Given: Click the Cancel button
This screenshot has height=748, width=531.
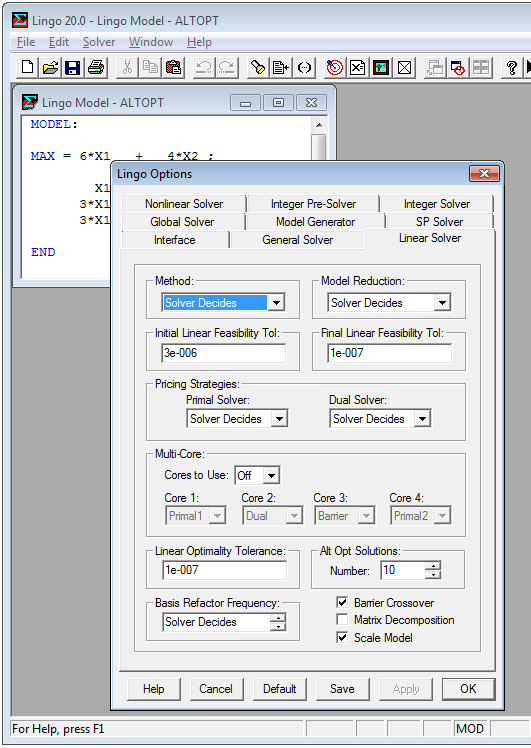Looking at the screenshot, I should (216, 689).
